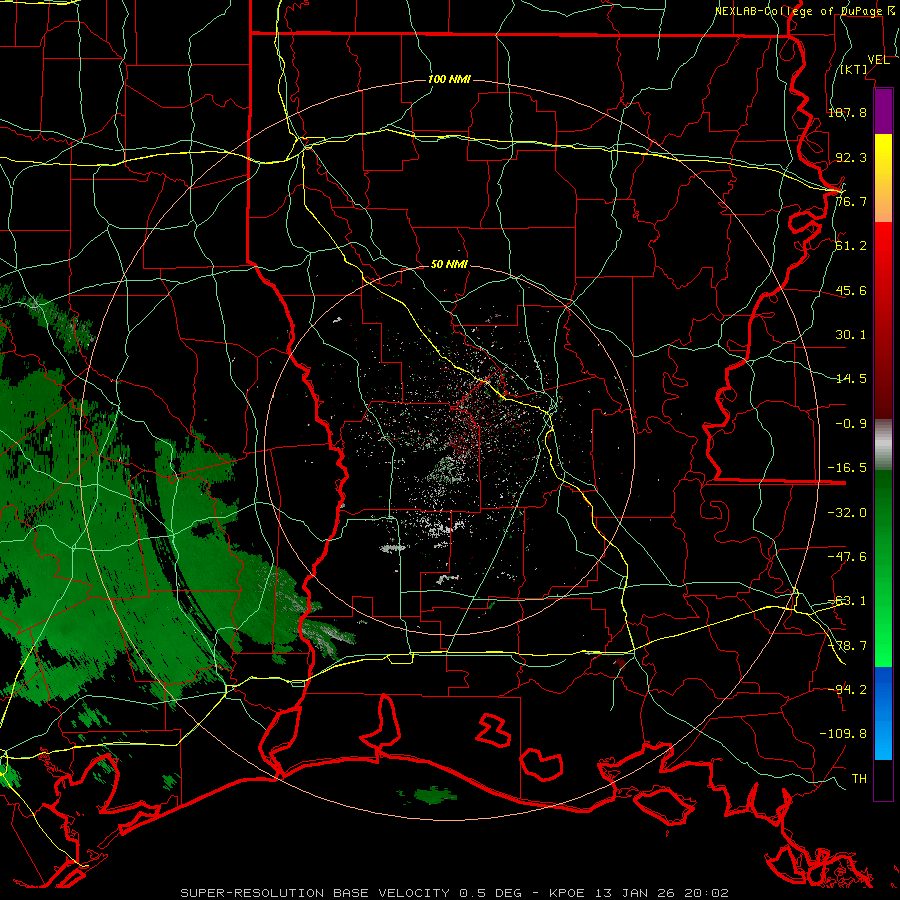The image size is (900, 900).
Task: Click the 107.8 velocity scale value
Action: coord(847,112)
